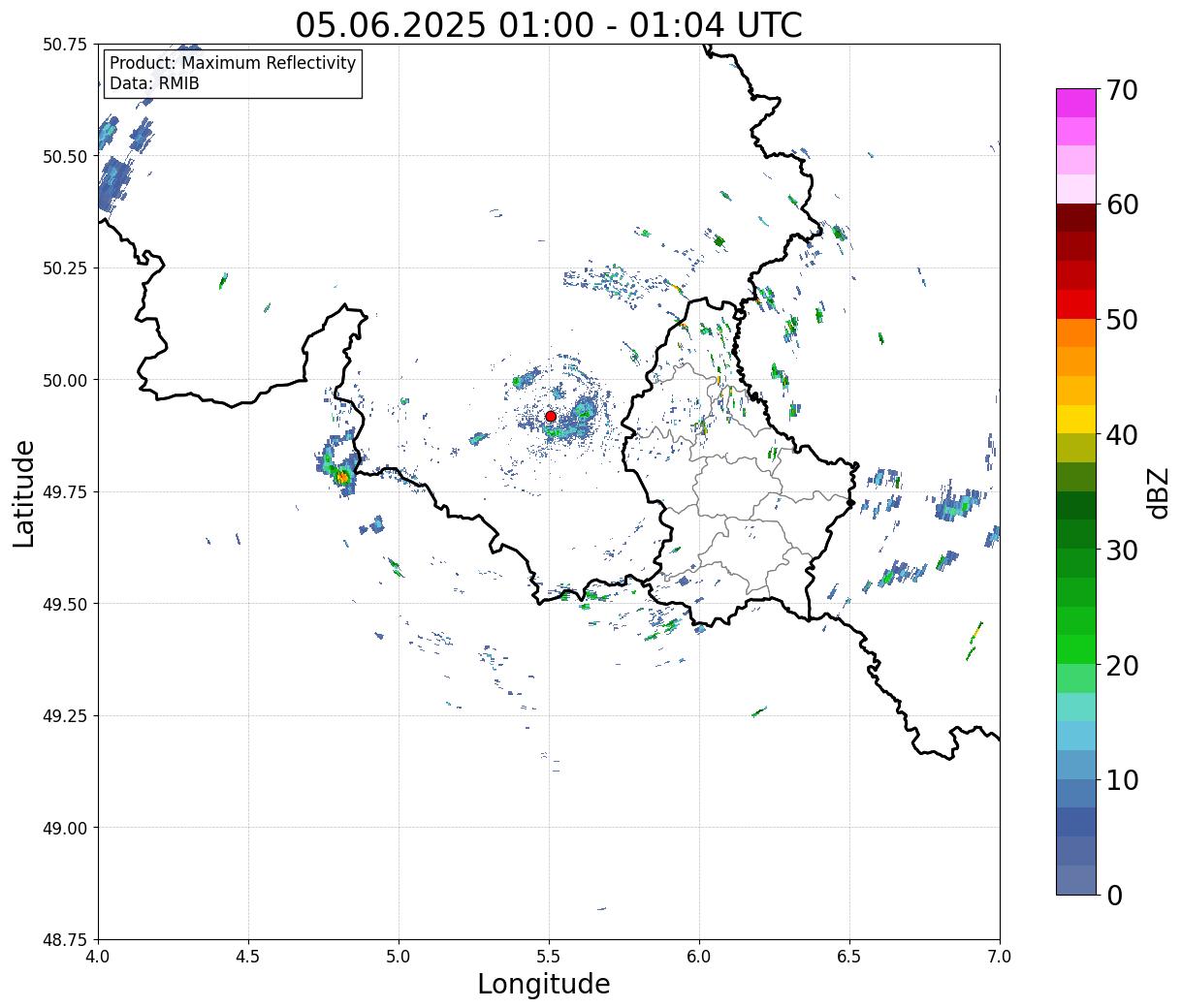Click the colorbar tick label 30

[x=1121, y=550]
